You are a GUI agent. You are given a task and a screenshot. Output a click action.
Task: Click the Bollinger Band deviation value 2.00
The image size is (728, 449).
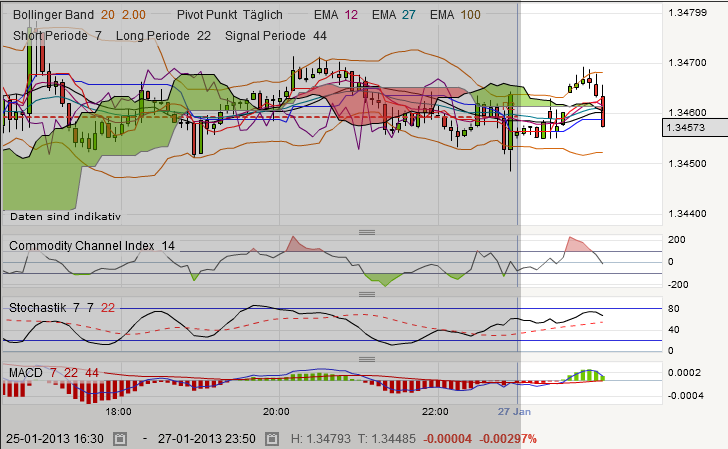(134, 15)
